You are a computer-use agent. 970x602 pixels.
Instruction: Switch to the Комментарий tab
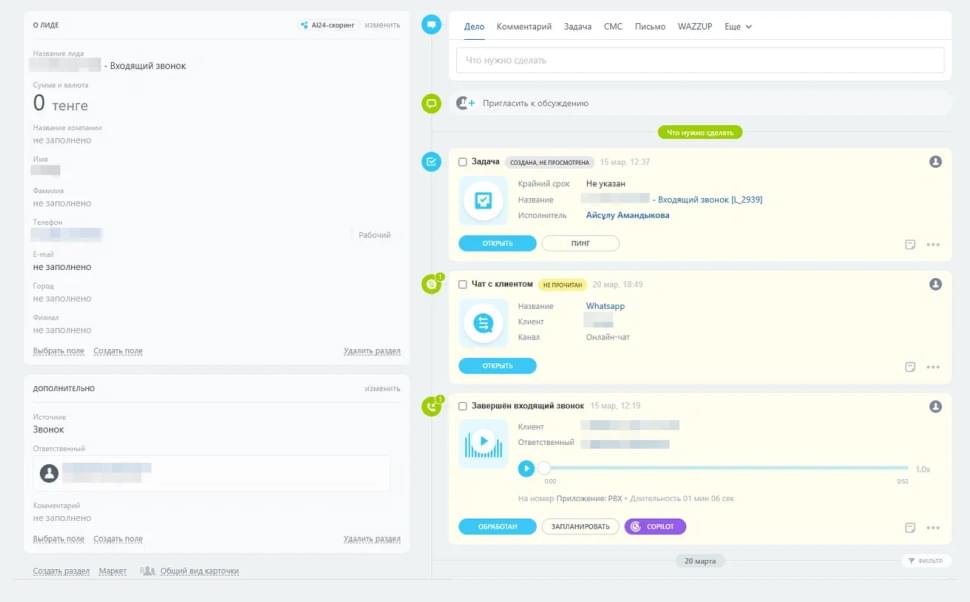coord(523,27)
